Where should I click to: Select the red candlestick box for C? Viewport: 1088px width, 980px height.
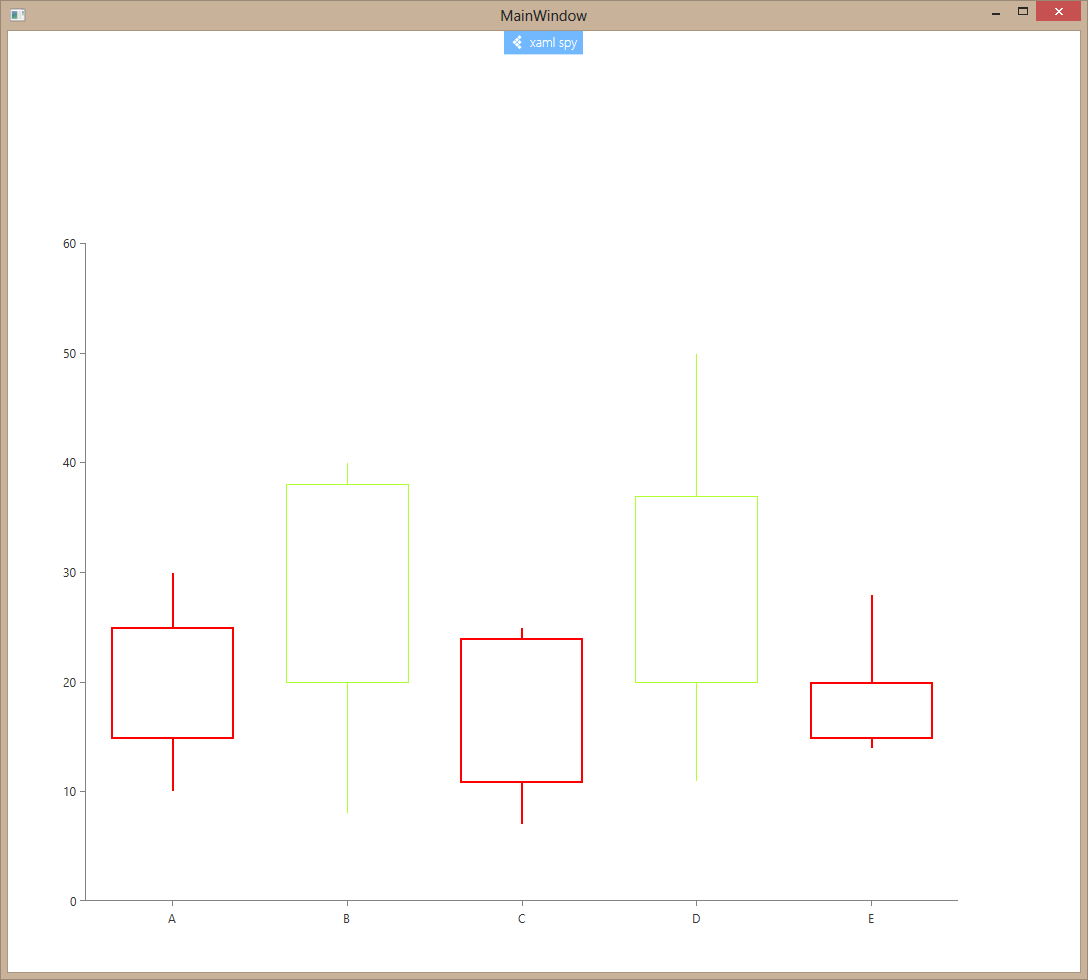pos(522,711)
